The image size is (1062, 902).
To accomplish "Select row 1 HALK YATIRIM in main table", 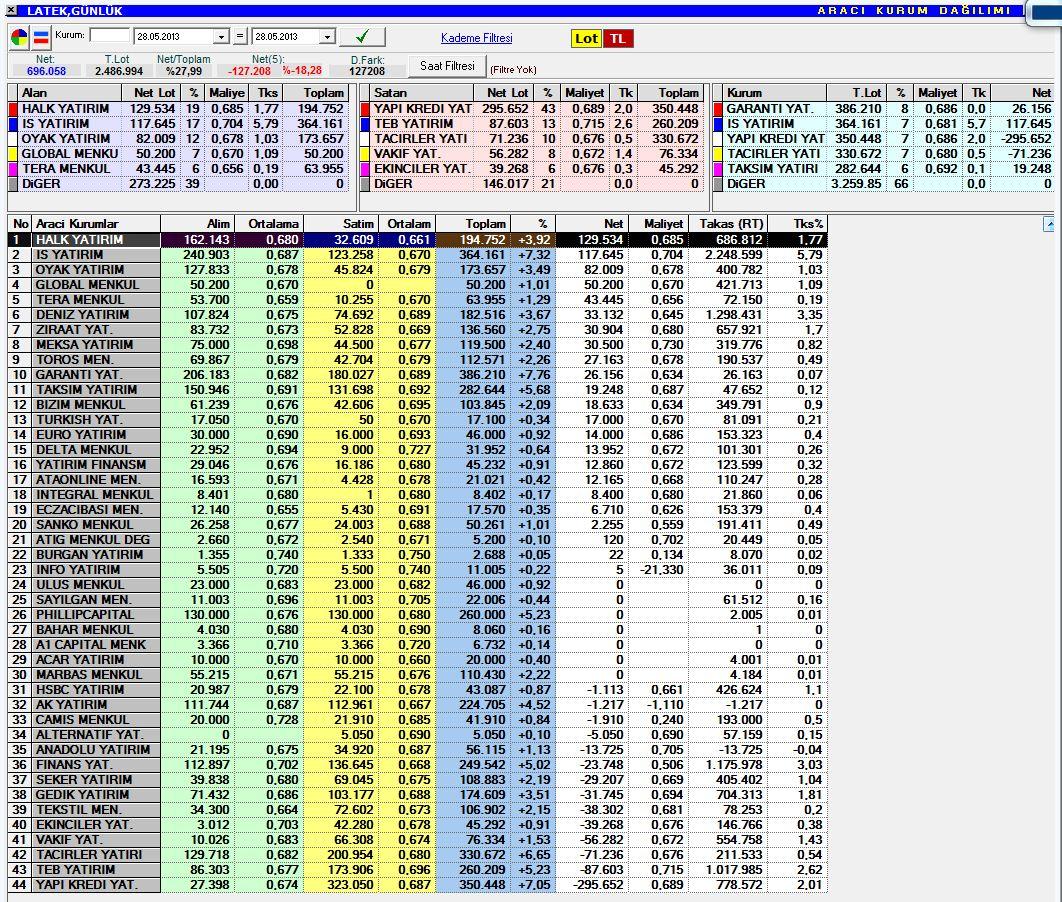I will pos(417,240).
